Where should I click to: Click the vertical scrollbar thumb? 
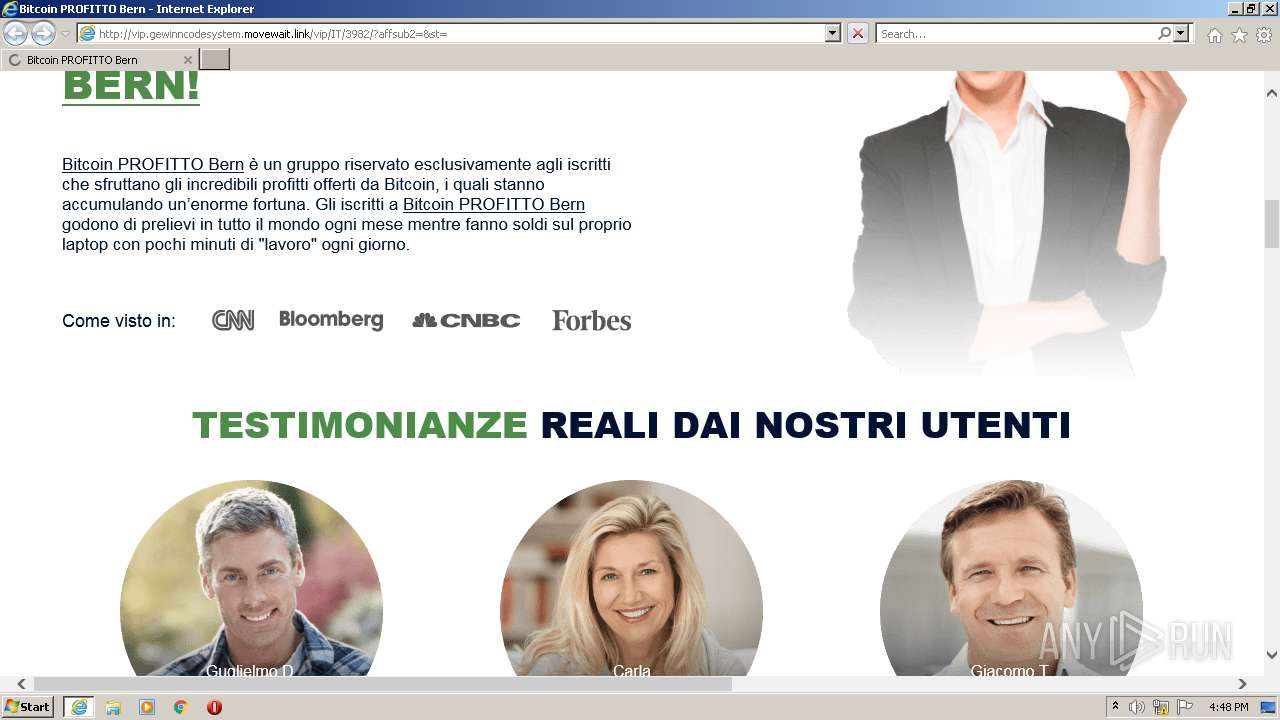tap(1272, 224)
